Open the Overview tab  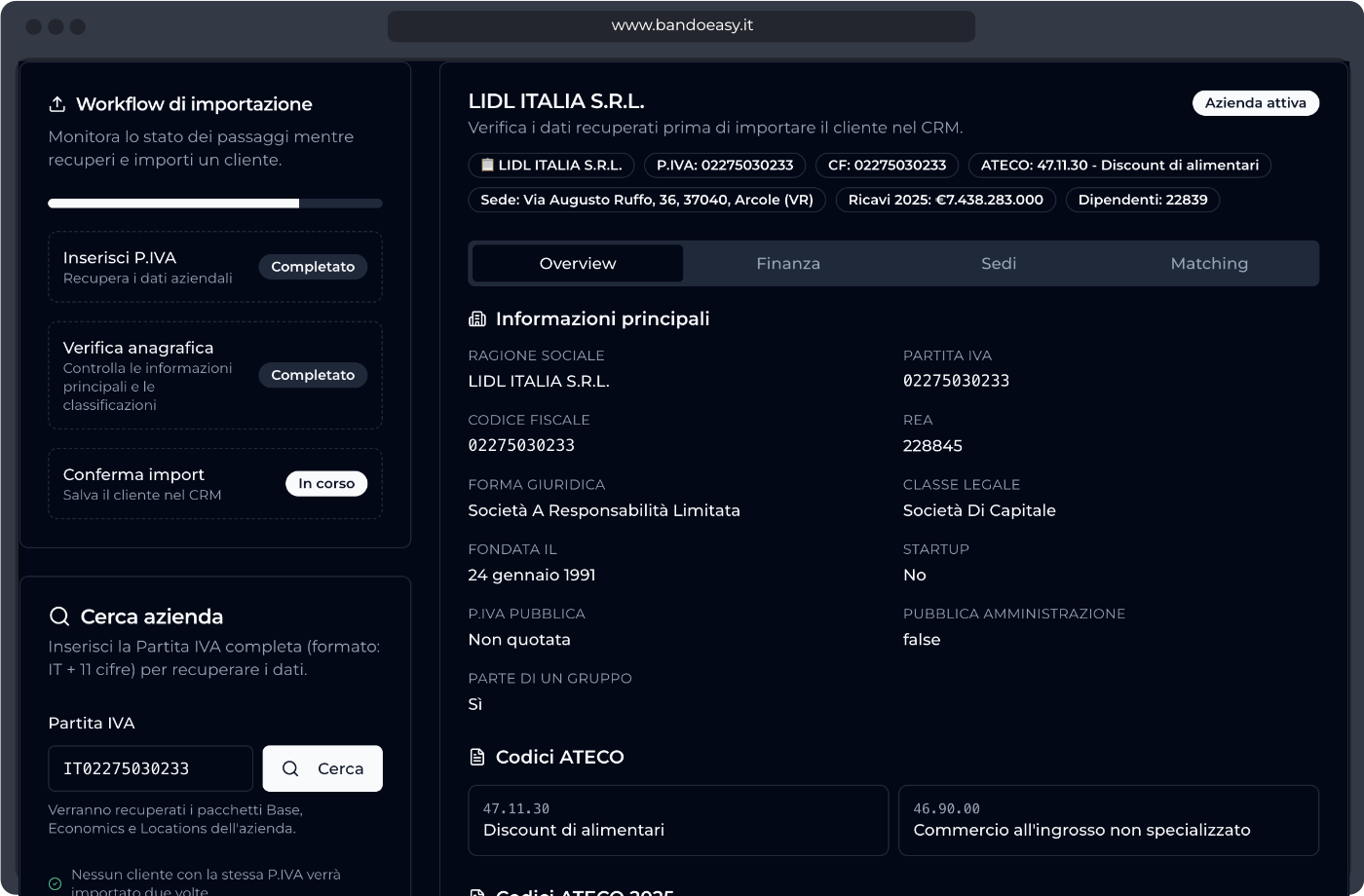(x=578, y=264)
